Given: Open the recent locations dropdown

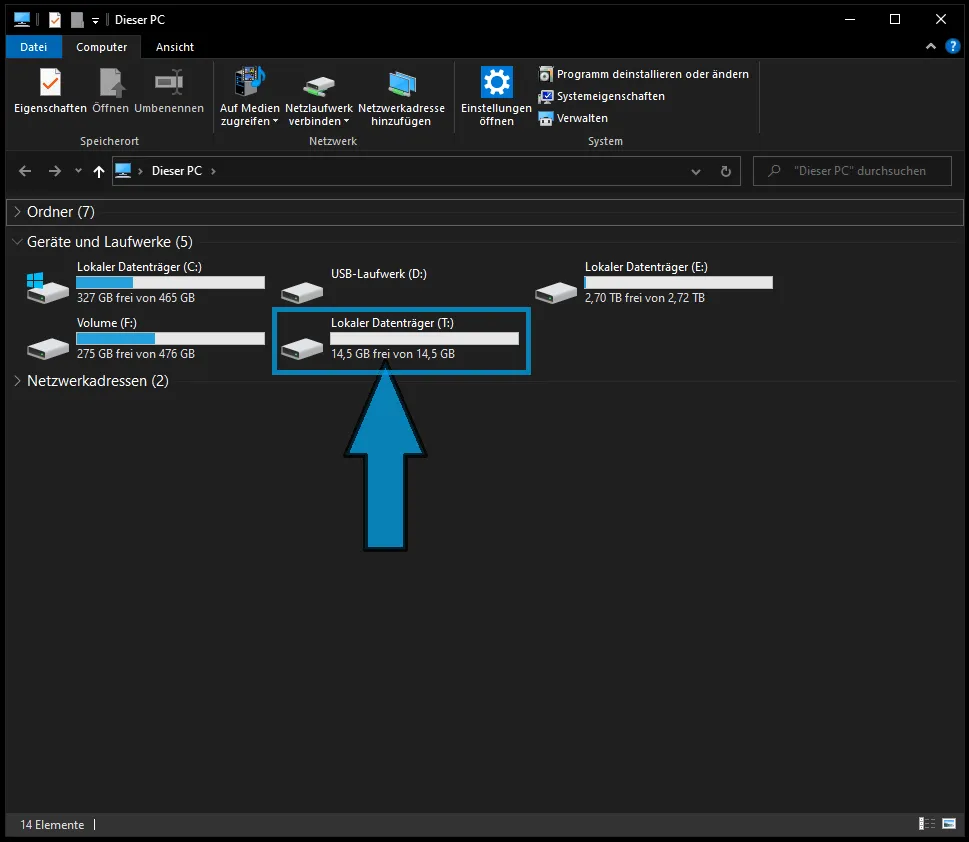Looking at the screenshot, I should 78,171.
